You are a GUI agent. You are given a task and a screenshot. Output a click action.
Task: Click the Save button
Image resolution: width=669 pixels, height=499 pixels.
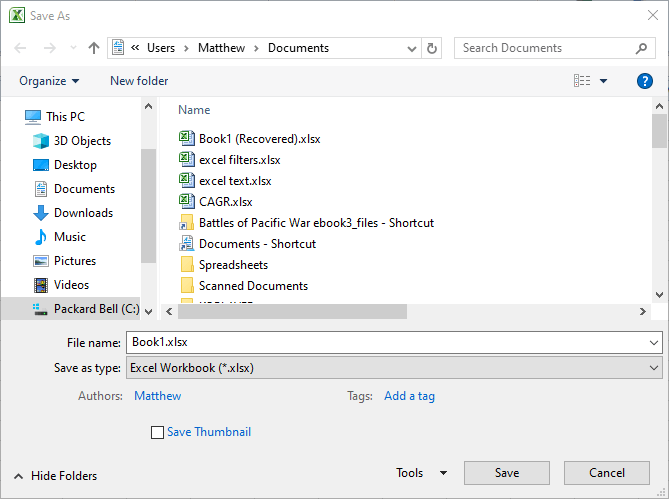pyautogui.click(x=507, y=473)
